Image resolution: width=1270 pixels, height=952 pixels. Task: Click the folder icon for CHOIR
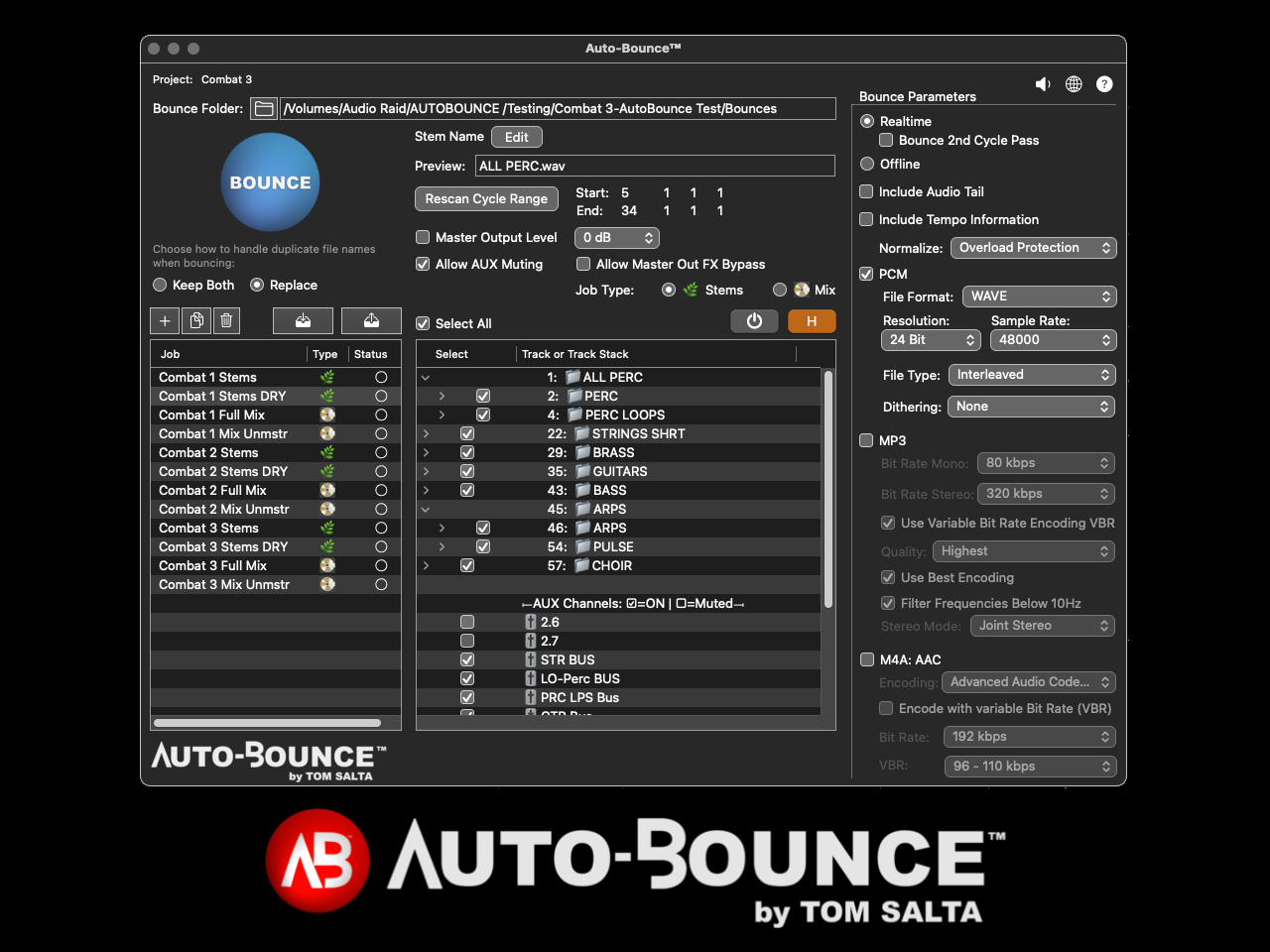pos(582,566)
